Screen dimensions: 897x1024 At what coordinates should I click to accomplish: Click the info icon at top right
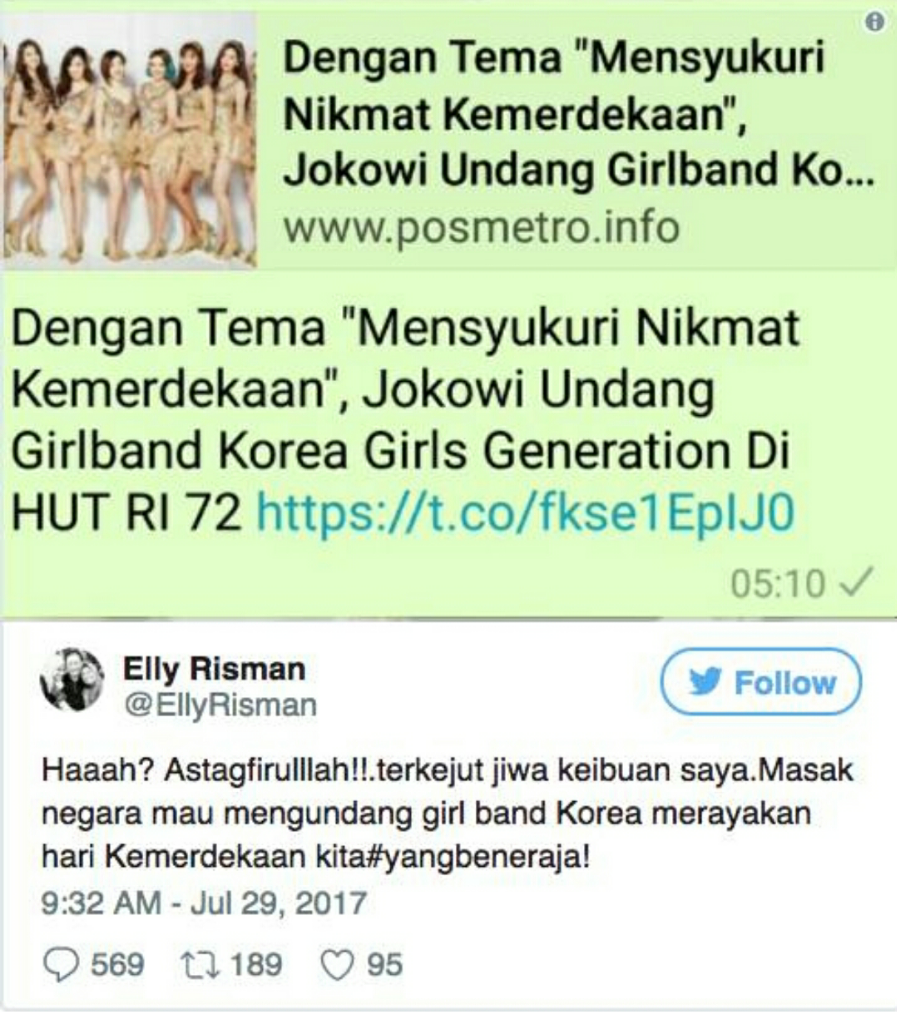click(x=874, y=22)
